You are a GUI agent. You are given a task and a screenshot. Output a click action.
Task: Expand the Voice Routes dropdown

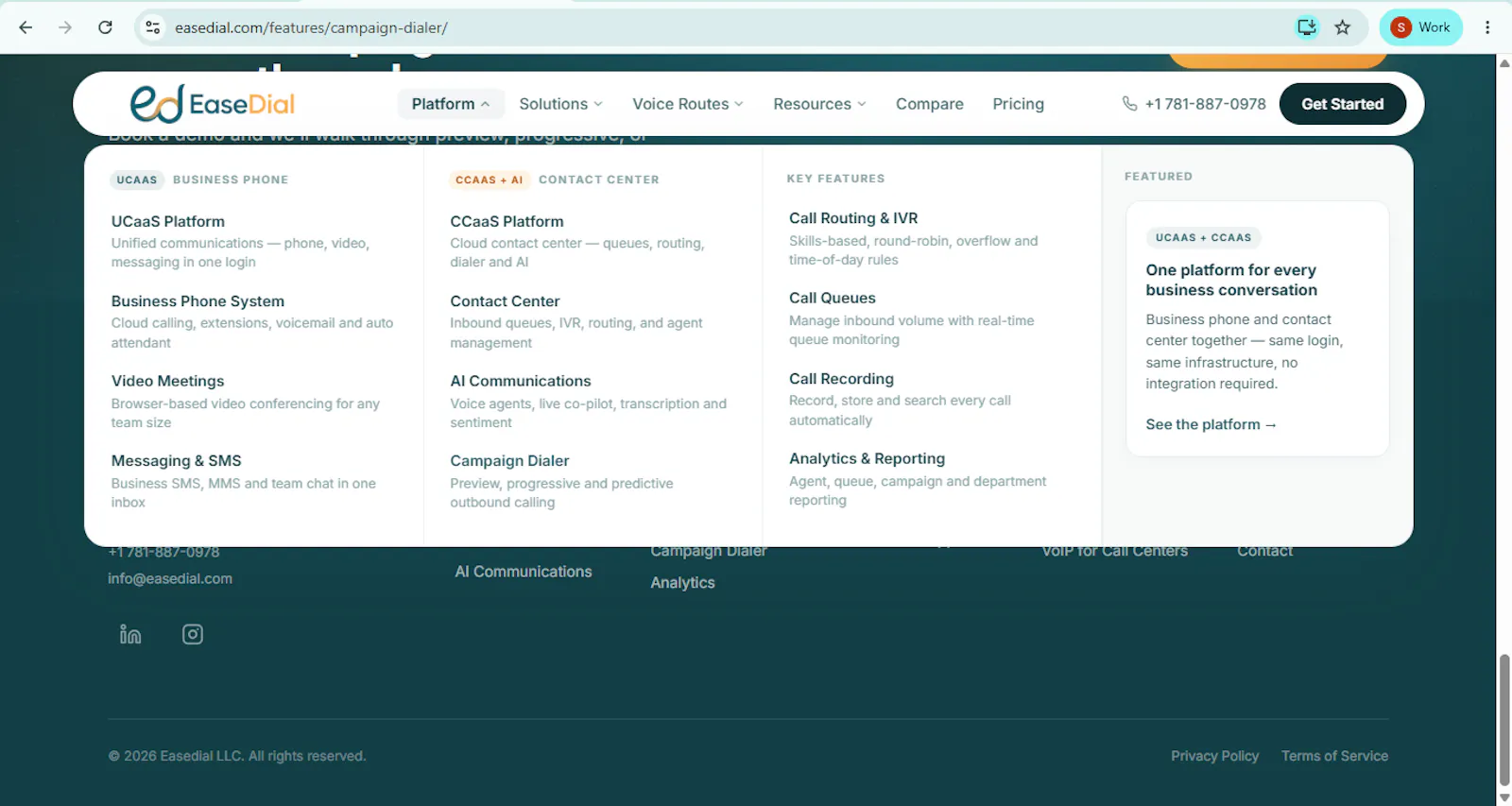coord(688,104)
